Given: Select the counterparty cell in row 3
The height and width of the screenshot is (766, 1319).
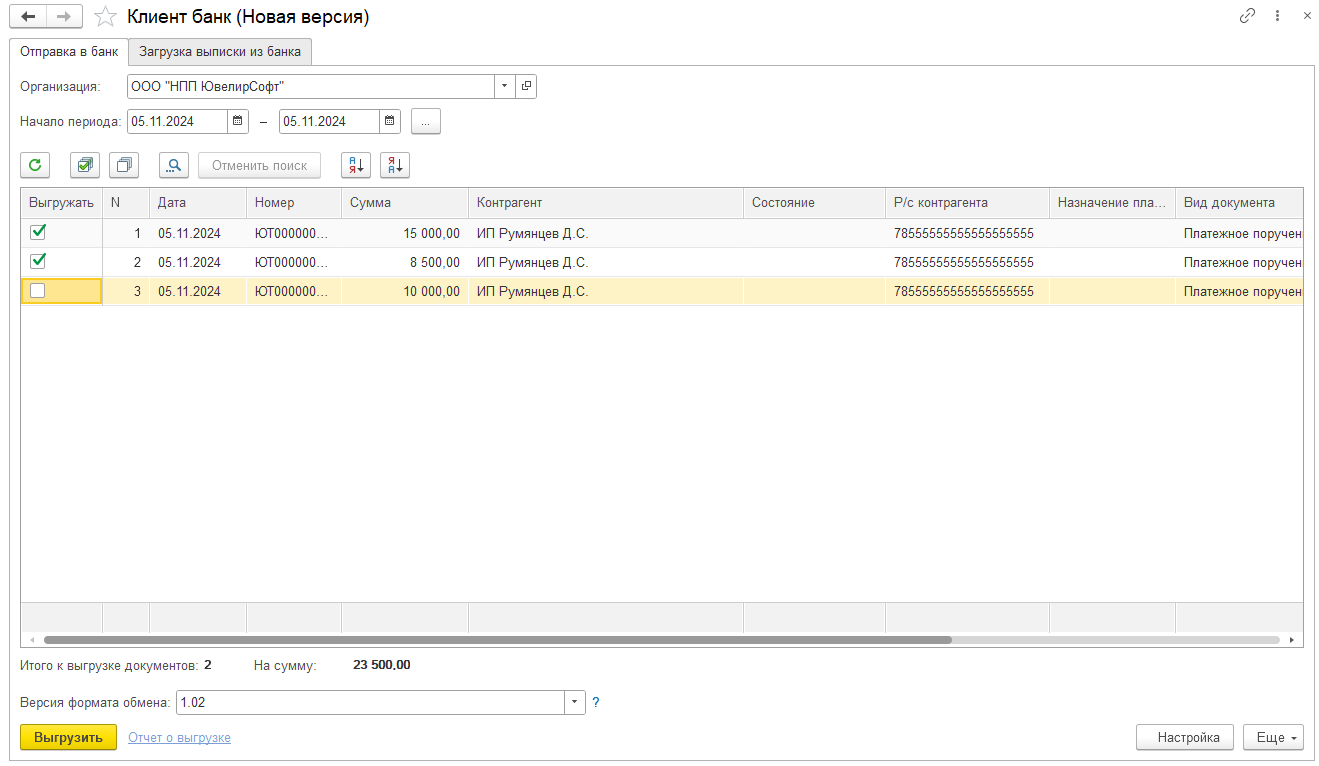Looking at the screenshot, I should [606, 292].
